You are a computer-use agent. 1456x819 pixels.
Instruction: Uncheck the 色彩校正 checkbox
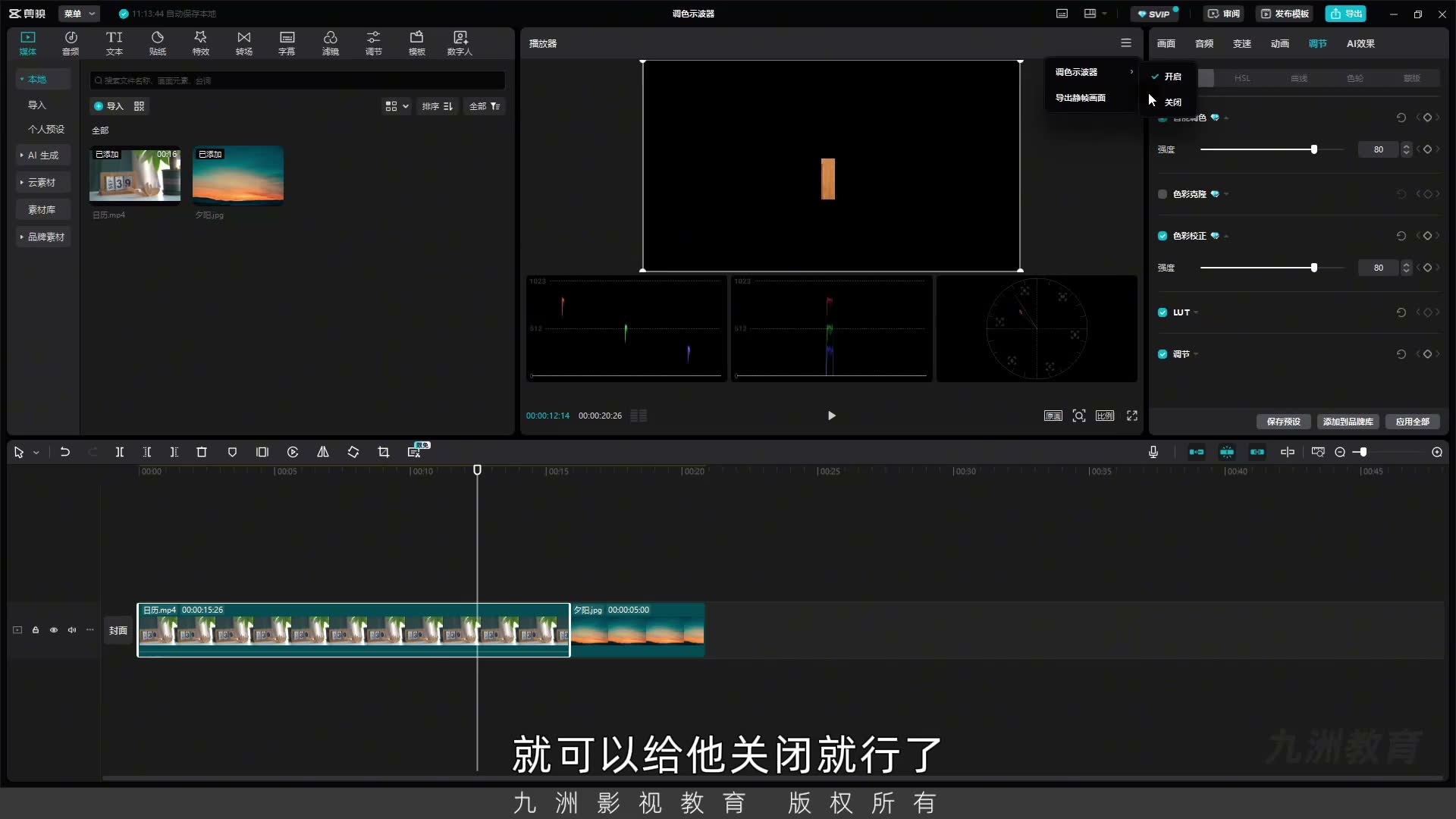1163,236
